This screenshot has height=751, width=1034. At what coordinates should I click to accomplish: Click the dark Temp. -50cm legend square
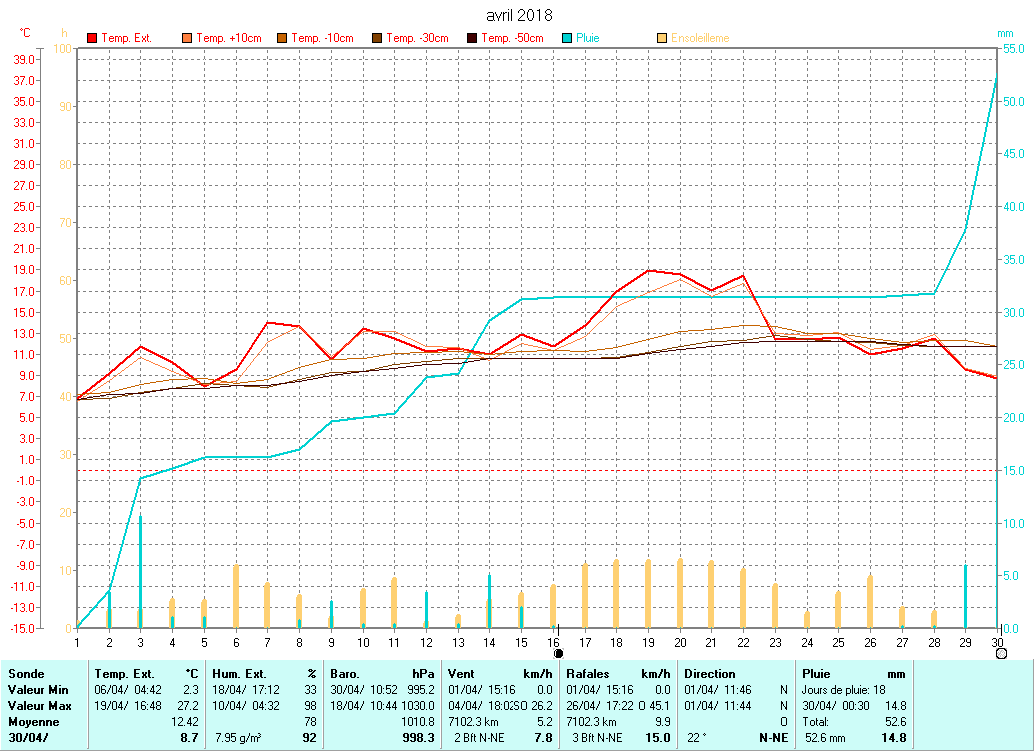pos(472,38)
